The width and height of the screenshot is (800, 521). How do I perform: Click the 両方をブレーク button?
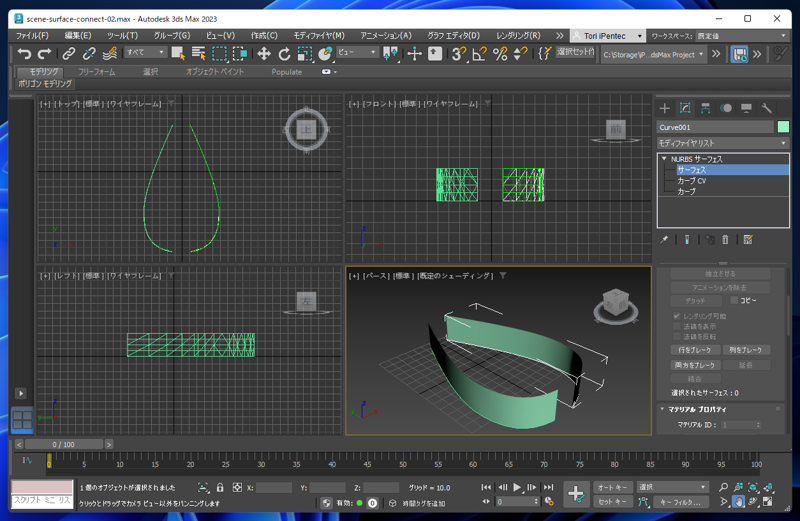694,365
